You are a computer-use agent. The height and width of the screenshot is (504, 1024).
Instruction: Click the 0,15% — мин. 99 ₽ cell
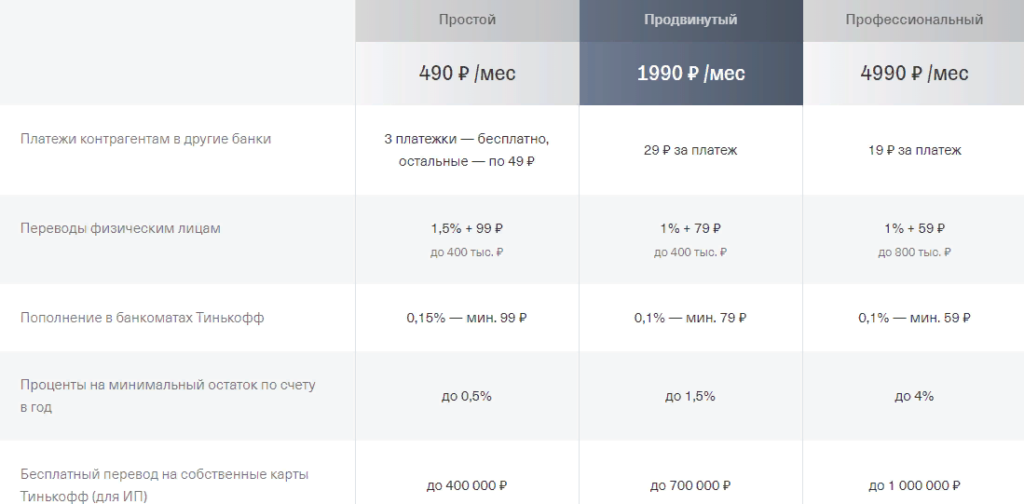click(467, 318)
